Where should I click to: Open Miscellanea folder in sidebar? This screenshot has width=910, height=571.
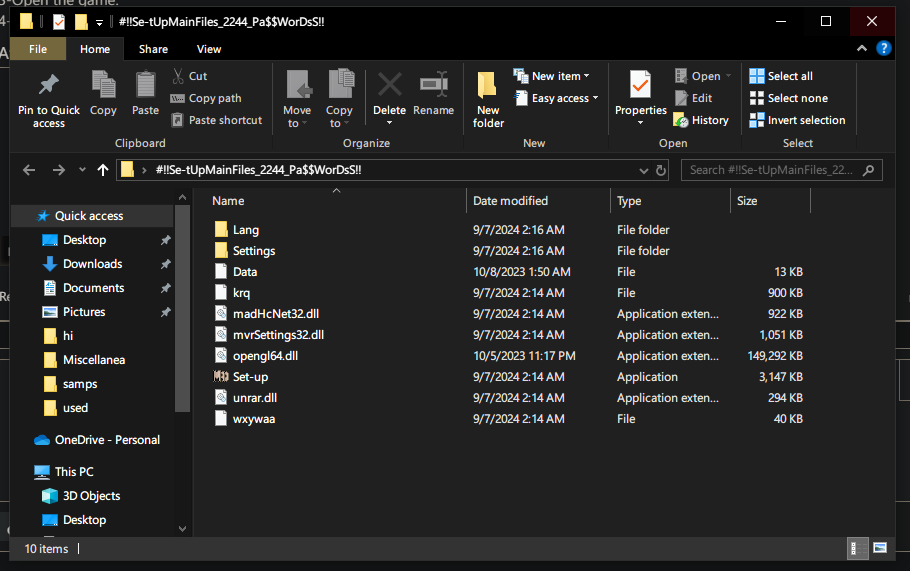tap(93, 360)
